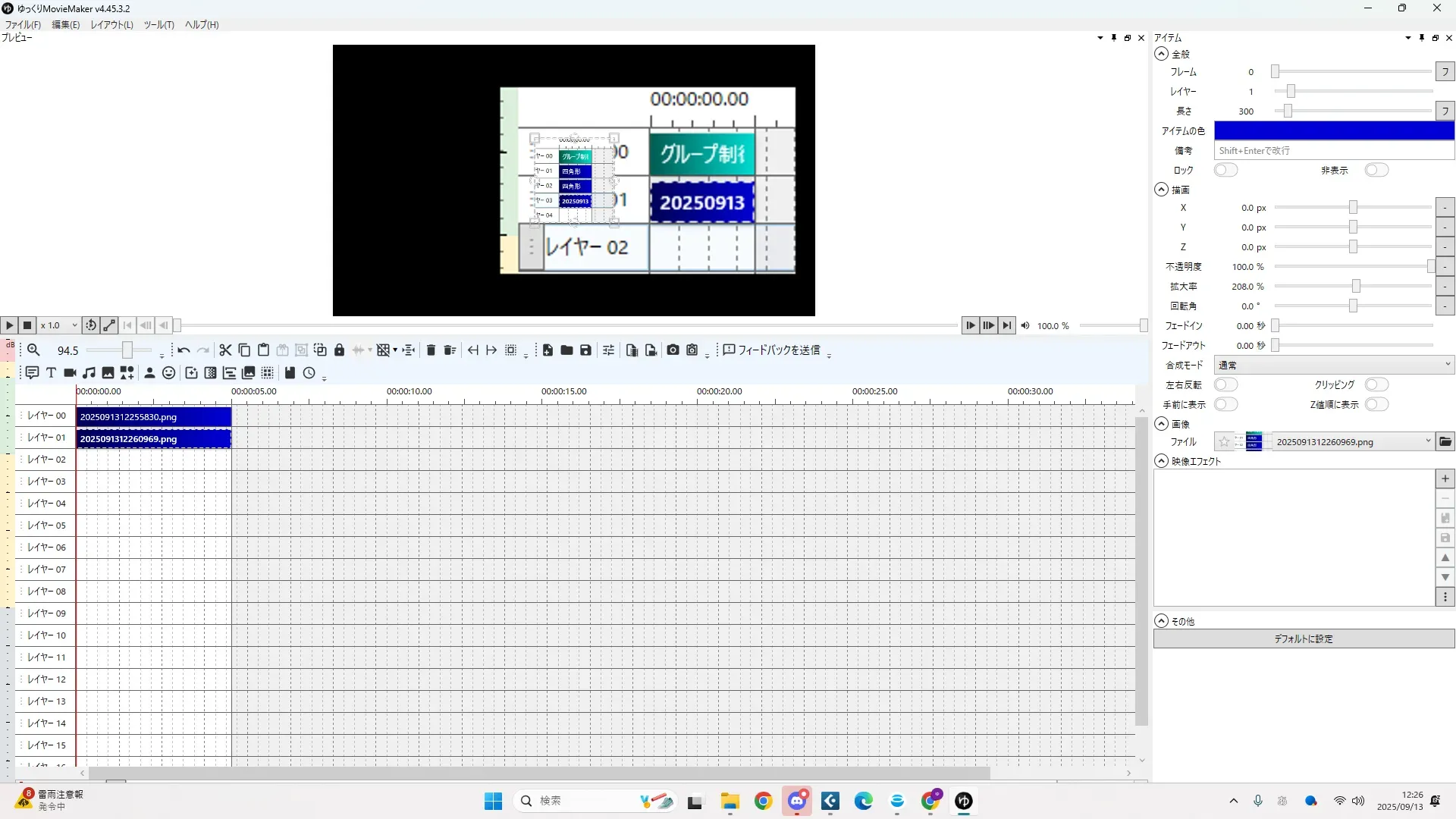Click the cut (scissors) icon

pyautogui.click(x=225, y=350)
